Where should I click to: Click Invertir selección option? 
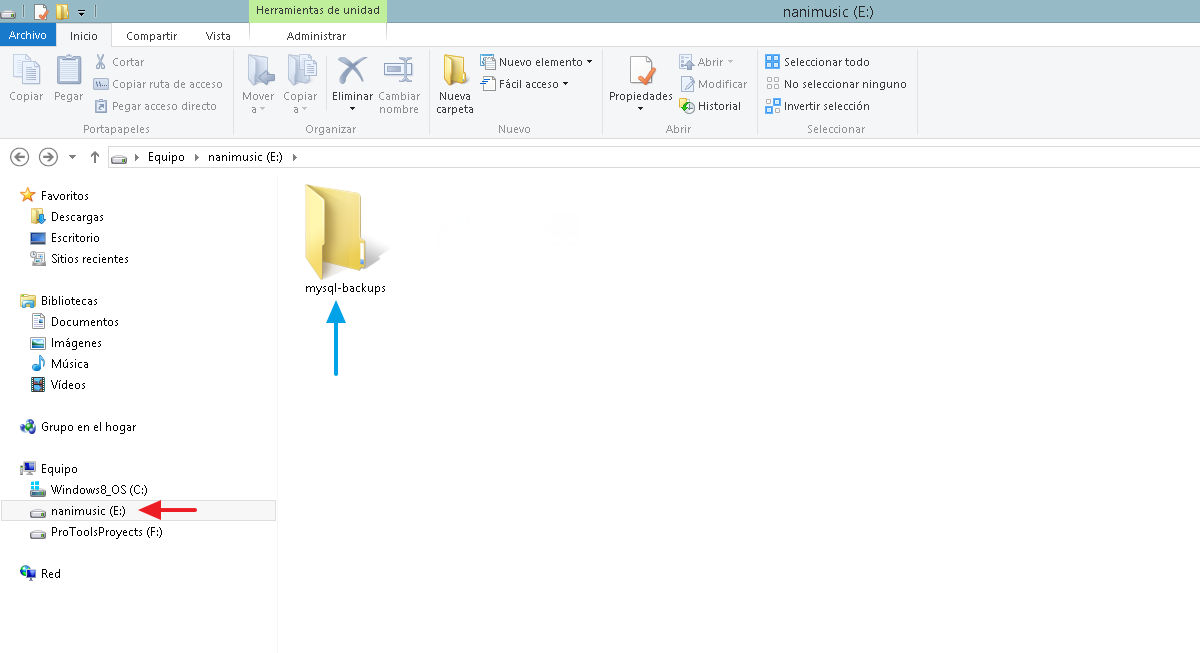point(817,106)
